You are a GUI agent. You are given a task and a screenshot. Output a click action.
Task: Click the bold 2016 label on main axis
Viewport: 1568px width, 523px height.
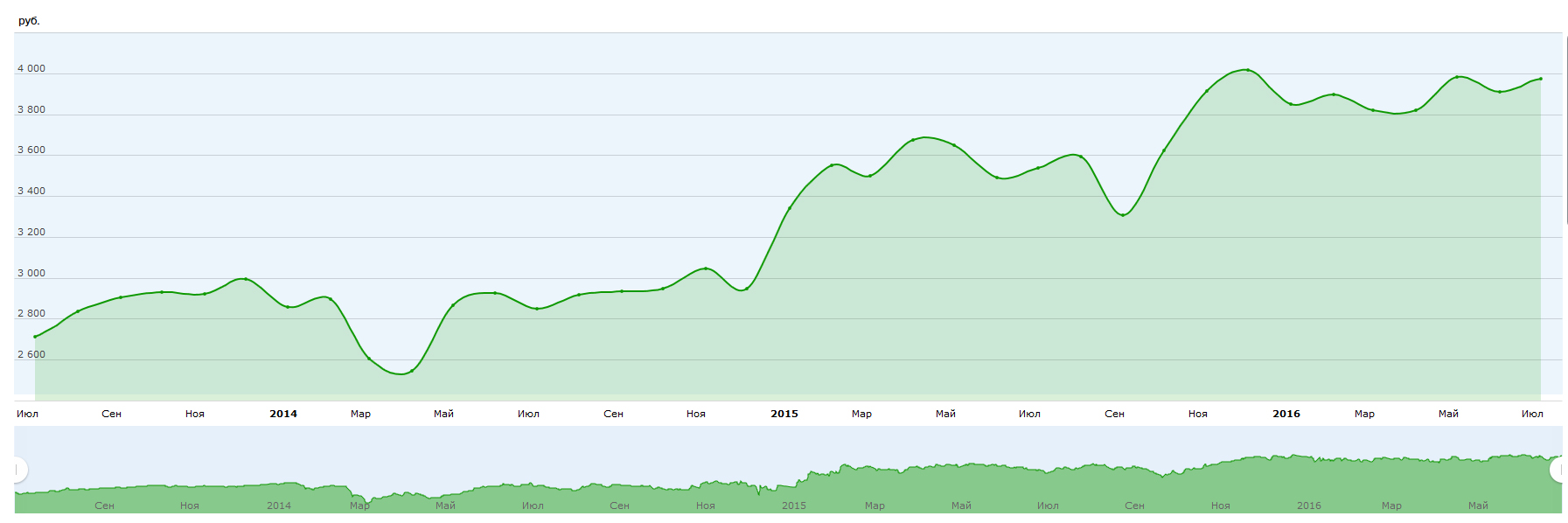click(x=1286, y=414)
